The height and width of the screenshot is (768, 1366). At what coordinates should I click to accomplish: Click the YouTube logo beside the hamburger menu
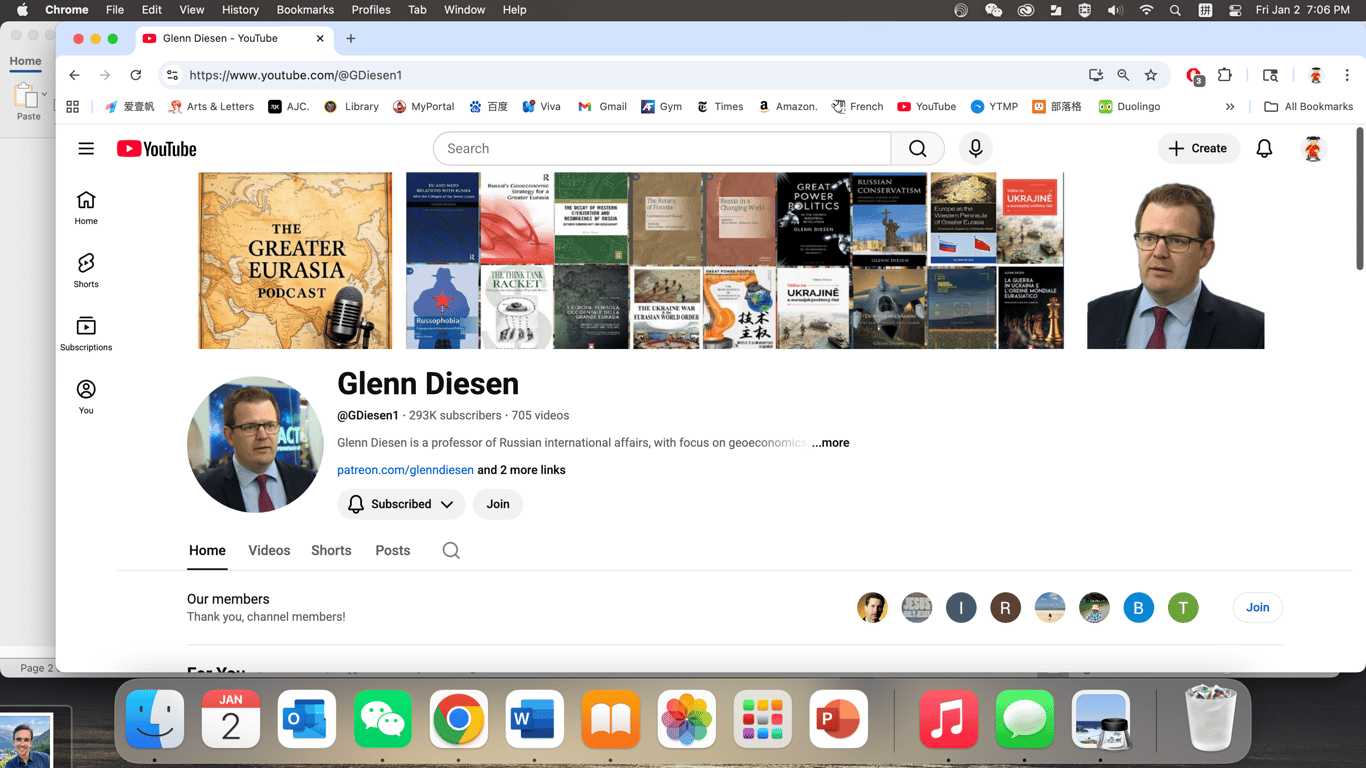pyautogui.click(x=157, y=149)
